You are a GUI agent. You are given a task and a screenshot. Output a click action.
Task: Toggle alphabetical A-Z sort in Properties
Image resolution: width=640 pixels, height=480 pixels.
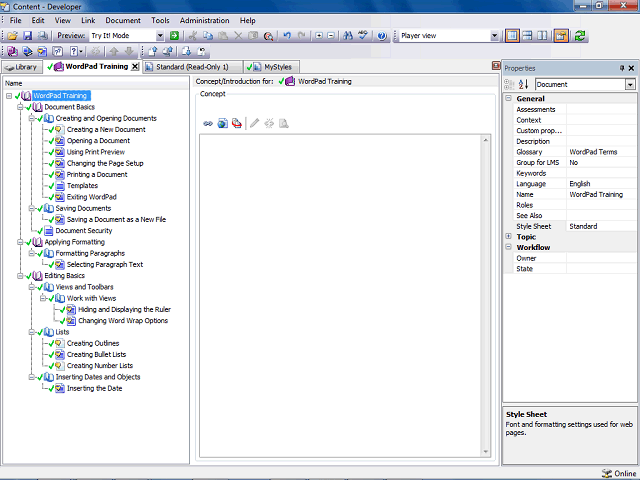(x=523, y=84)
